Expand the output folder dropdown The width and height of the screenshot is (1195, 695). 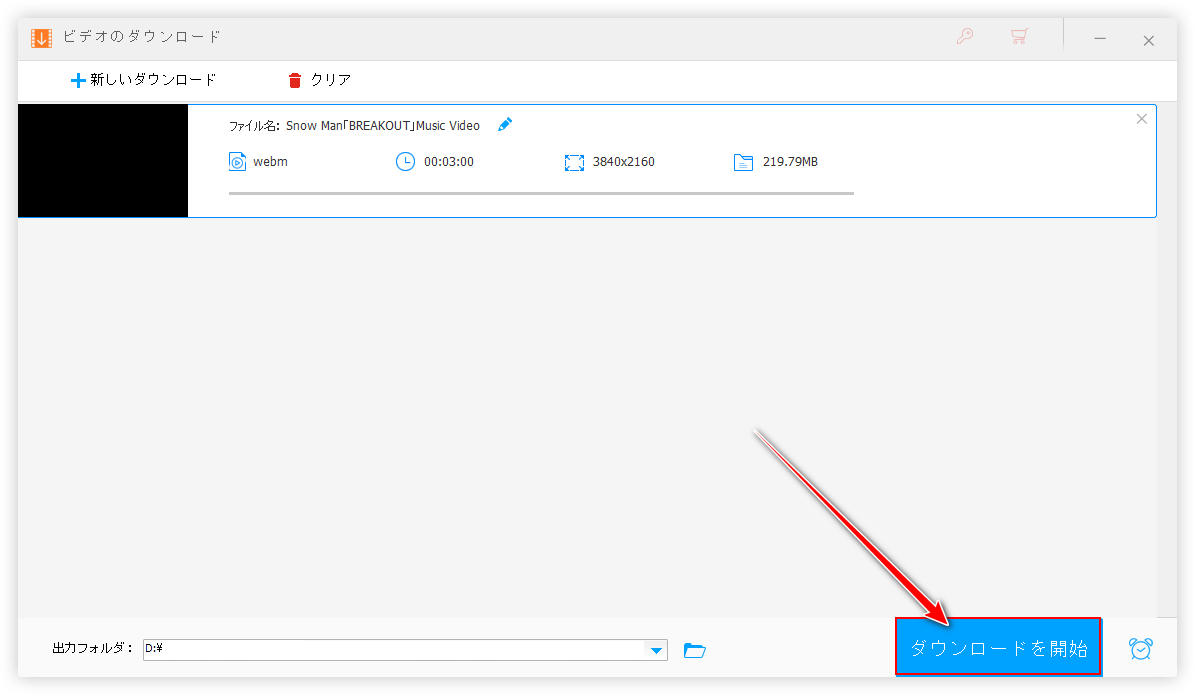pos(655,650)
